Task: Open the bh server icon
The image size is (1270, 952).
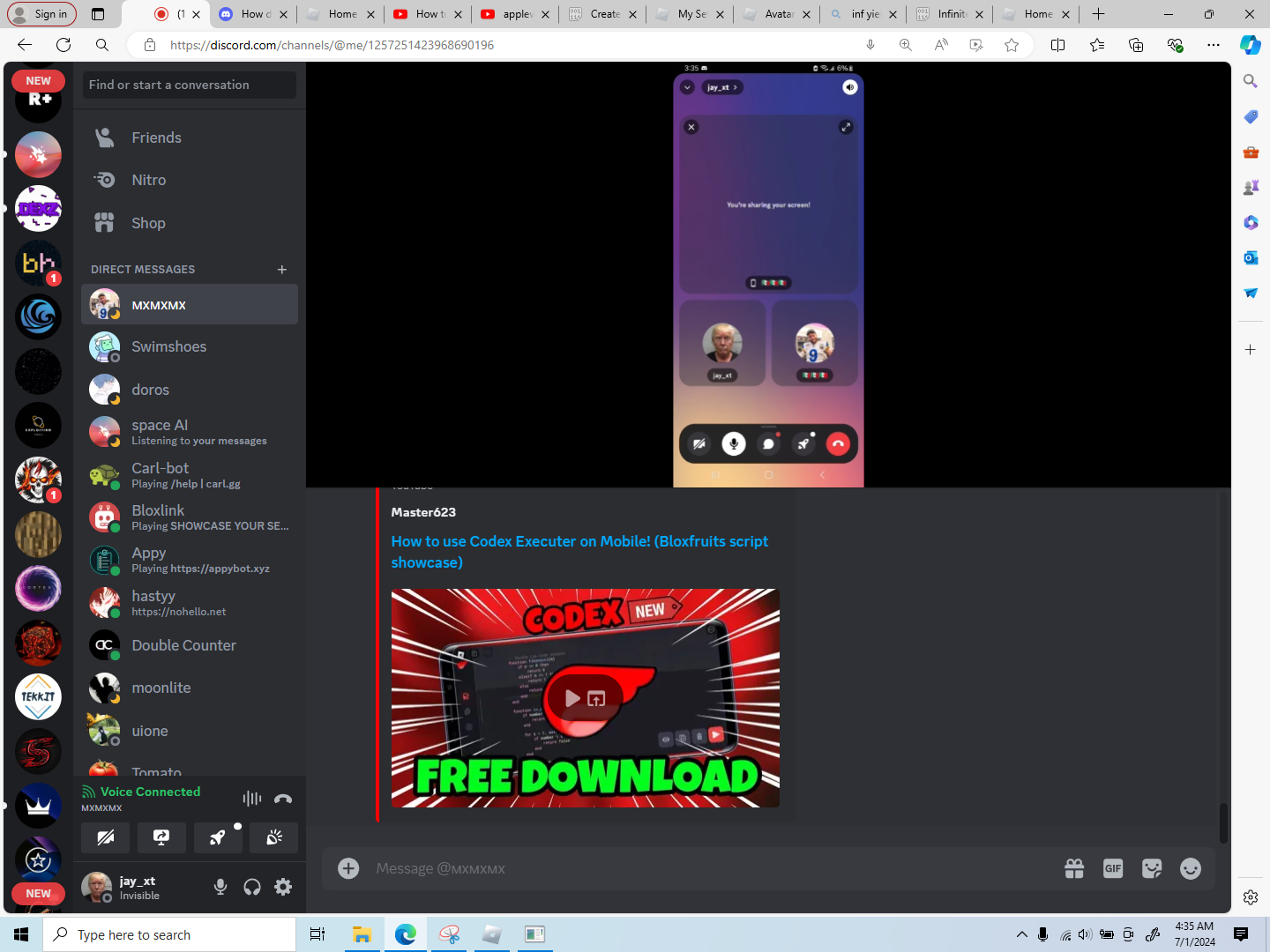Action: coord(38,263)
